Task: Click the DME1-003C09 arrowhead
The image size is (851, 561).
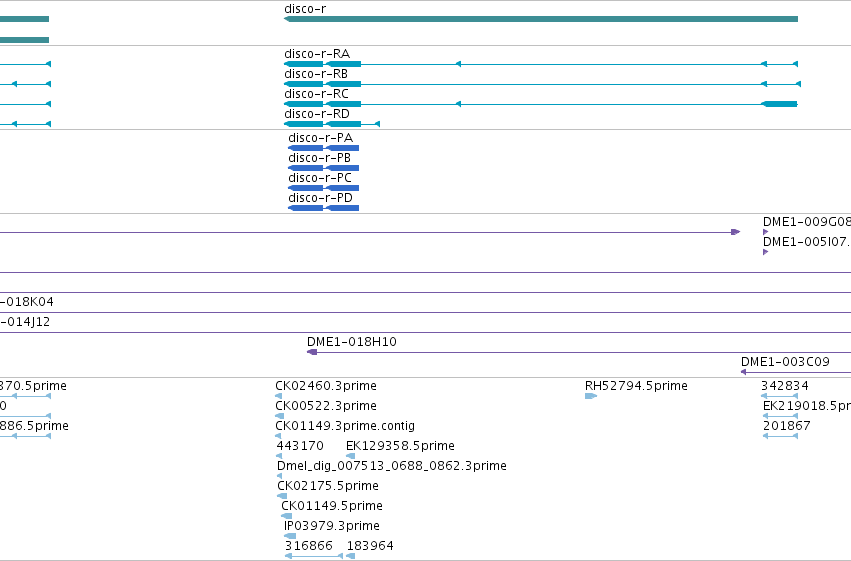Action: [744, 372]
